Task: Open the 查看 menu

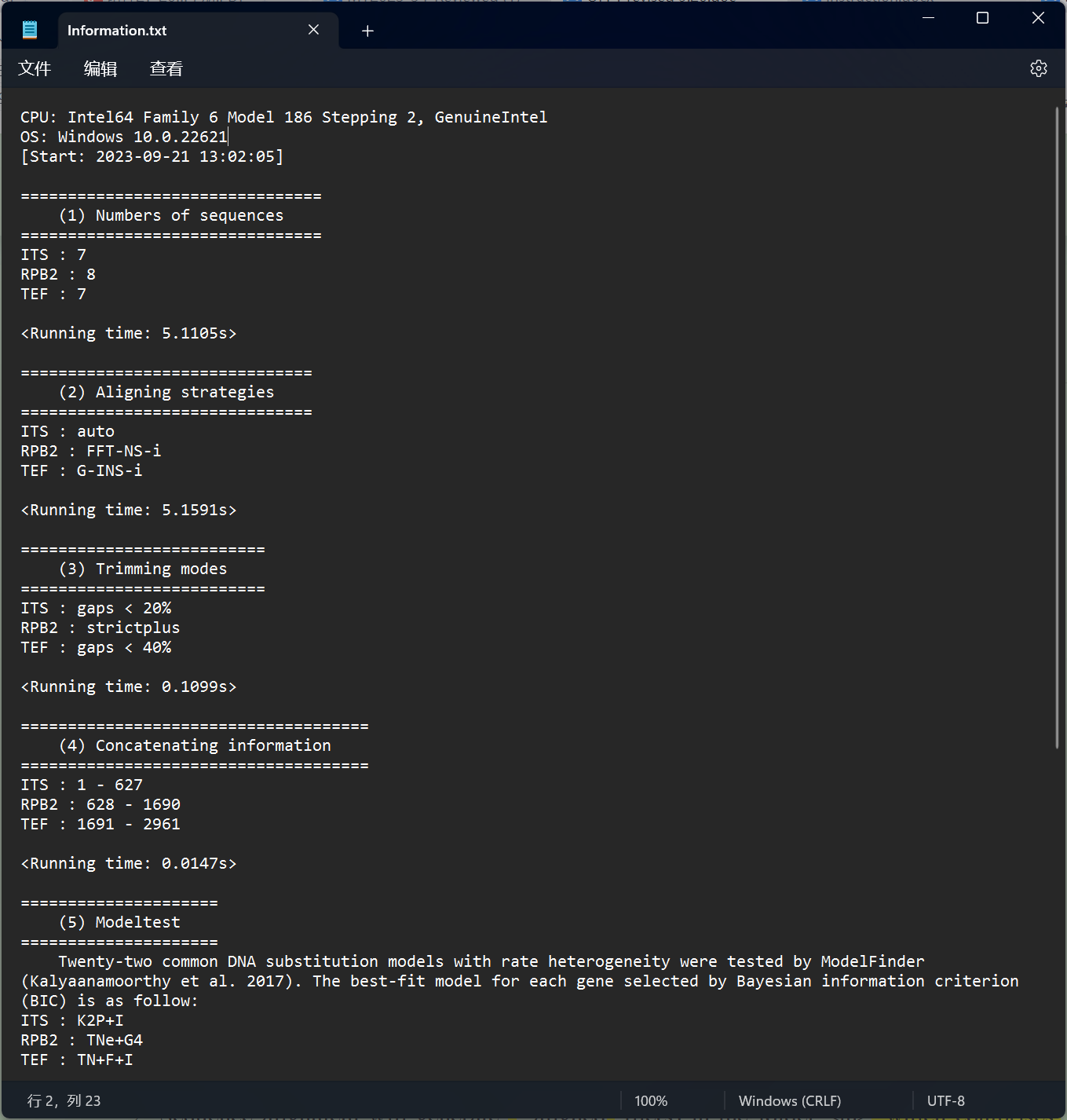Action: (166, 69)
